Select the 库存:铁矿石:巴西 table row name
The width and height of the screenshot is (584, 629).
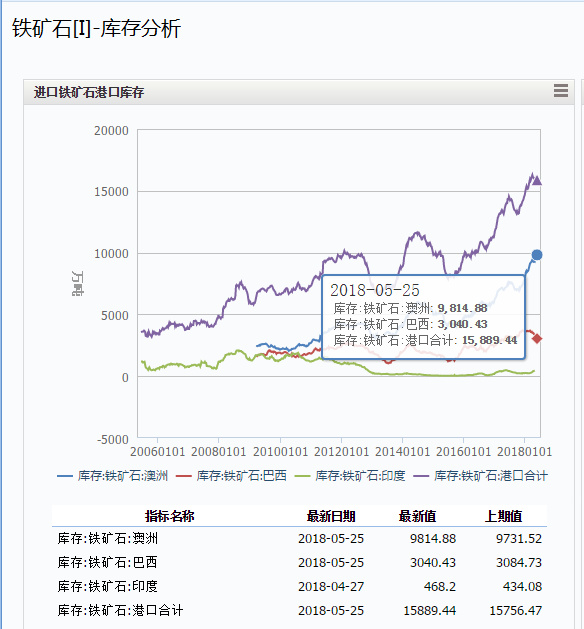tap(107, 562)
